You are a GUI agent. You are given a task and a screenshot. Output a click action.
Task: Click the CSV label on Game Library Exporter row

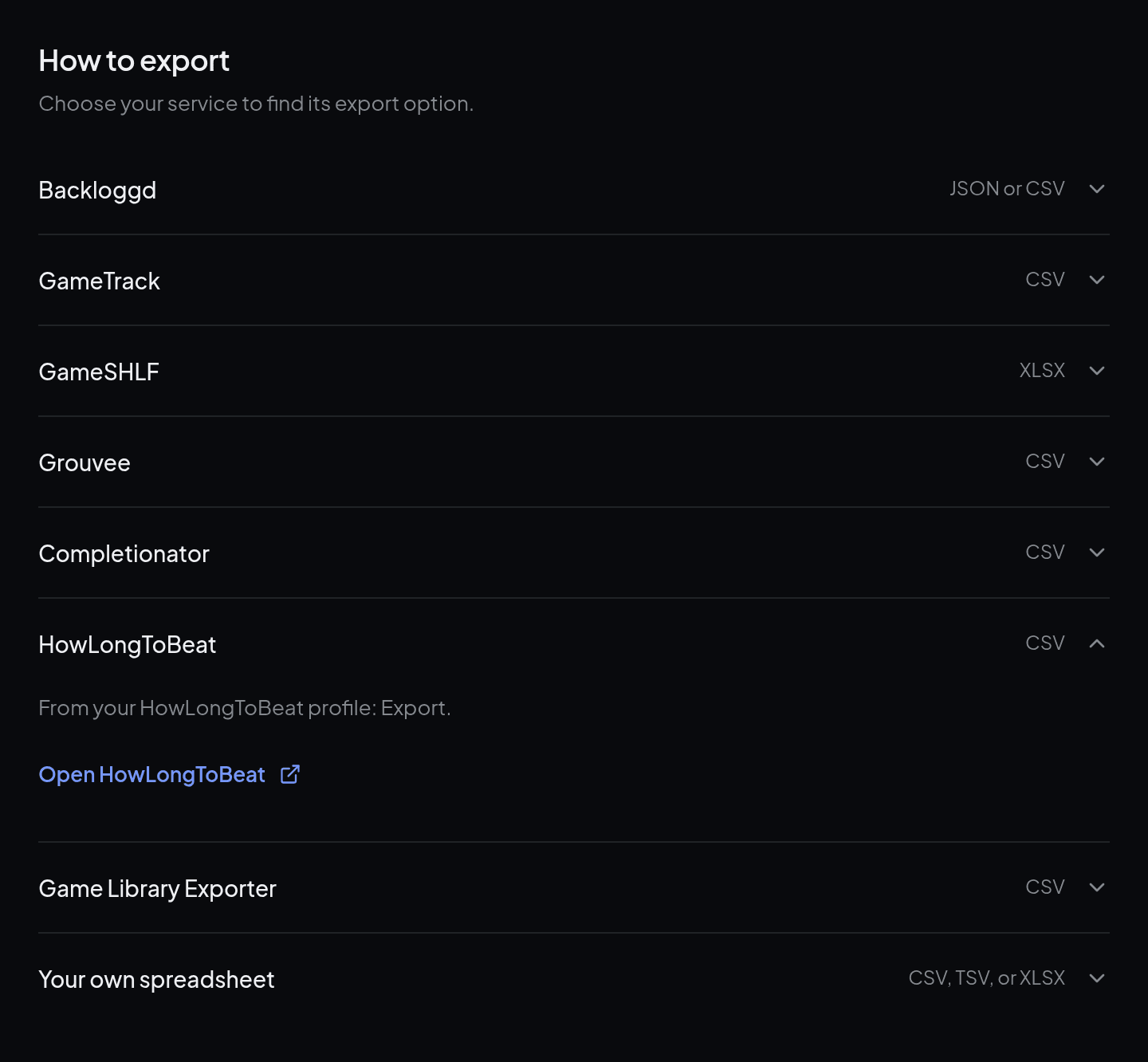[x=1045, y=887]
